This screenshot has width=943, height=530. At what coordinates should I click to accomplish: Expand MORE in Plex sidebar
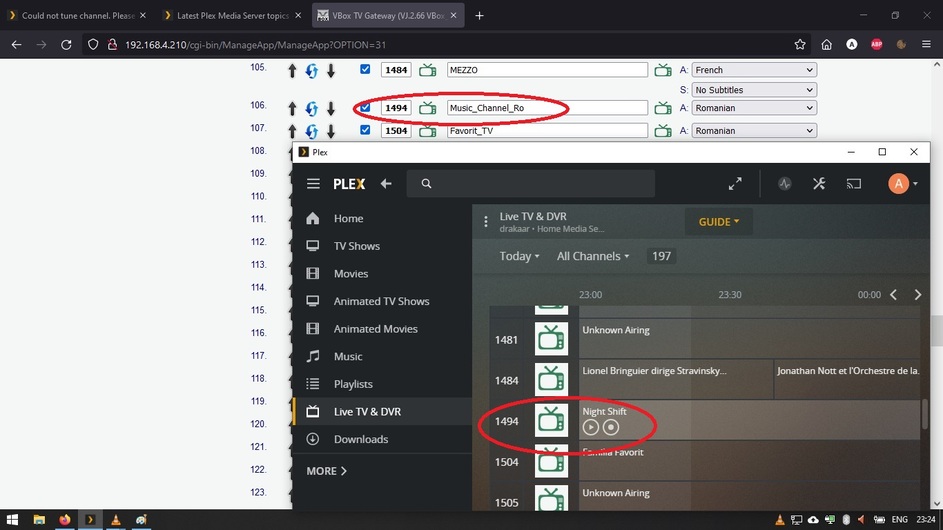[x=327, y=471]
